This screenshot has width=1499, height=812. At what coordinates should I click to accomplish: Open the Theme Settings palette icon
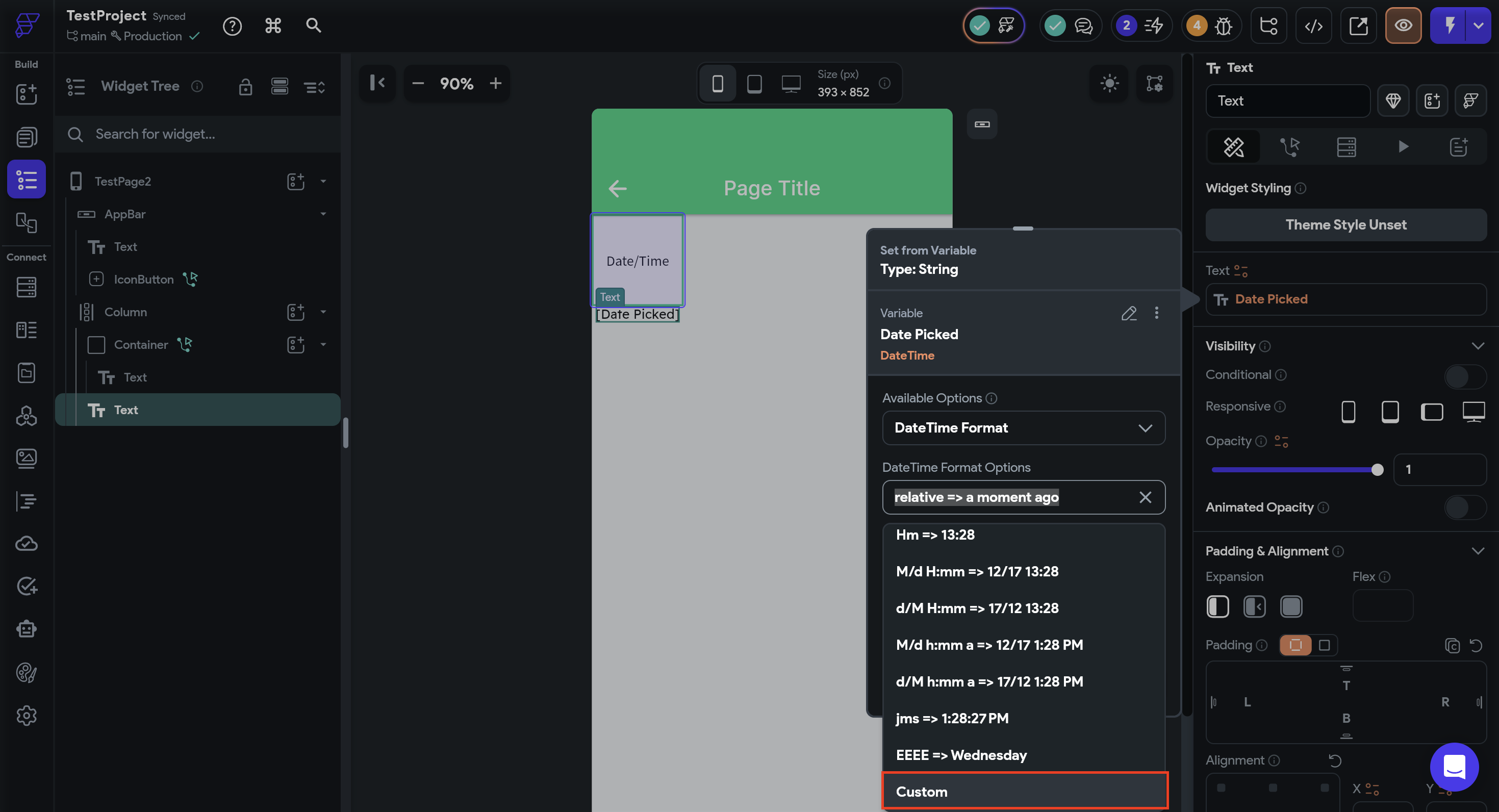click(26, 672)
